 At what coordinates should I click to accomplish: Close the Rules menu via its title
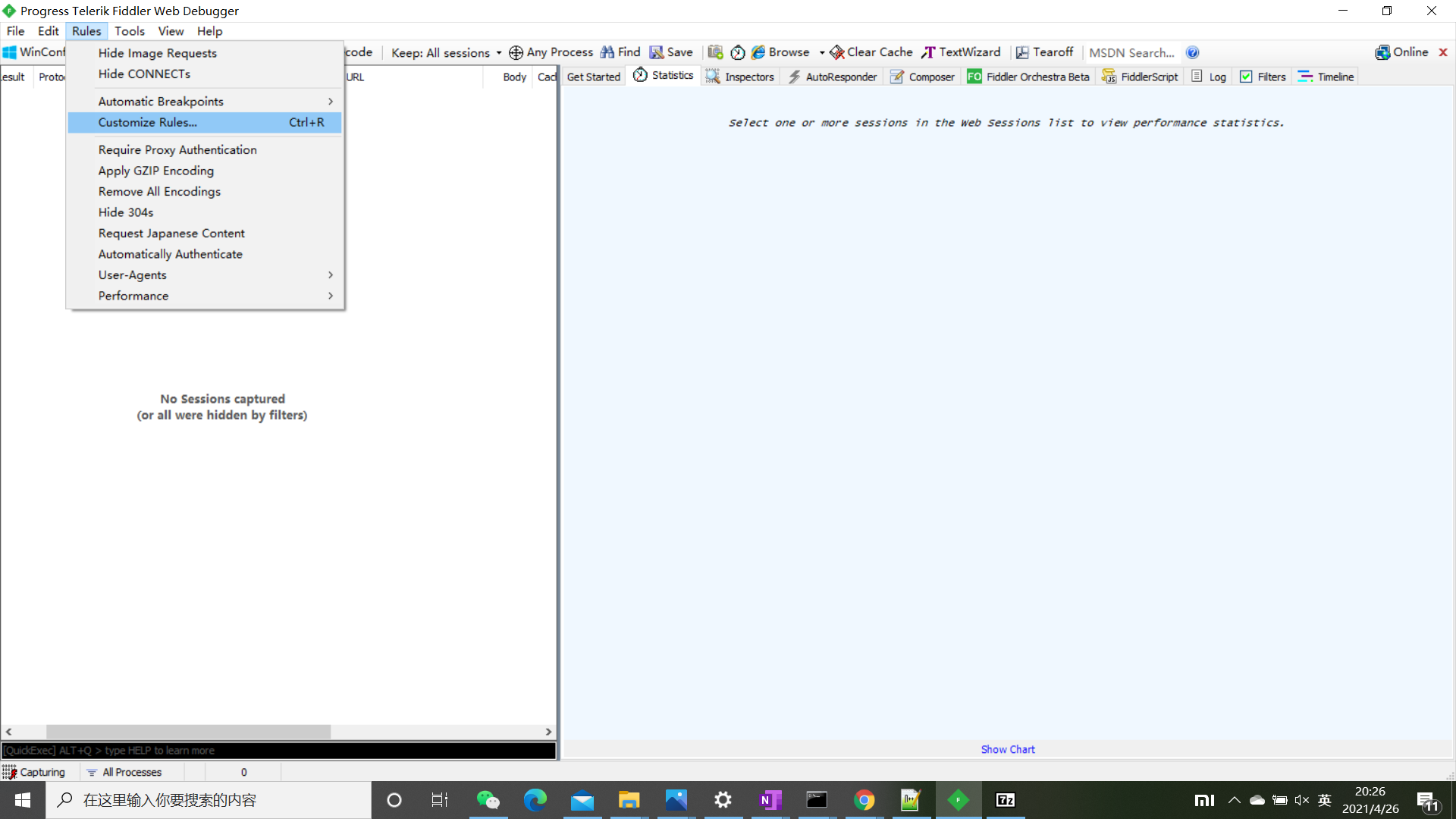point(86,31)
